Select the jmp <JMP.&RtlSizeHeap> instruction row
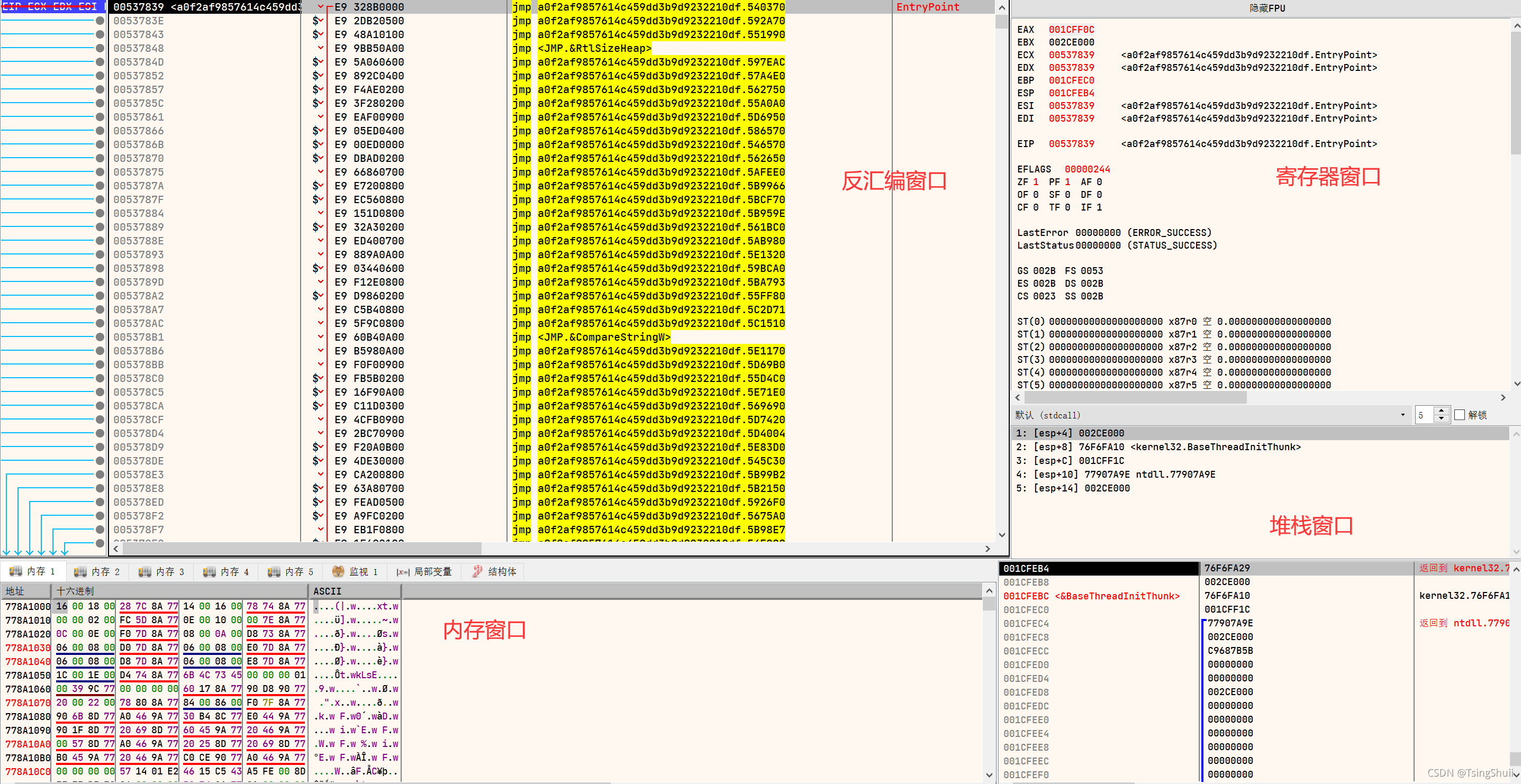Screen dimensions: 1521x784 coord(594,49)
